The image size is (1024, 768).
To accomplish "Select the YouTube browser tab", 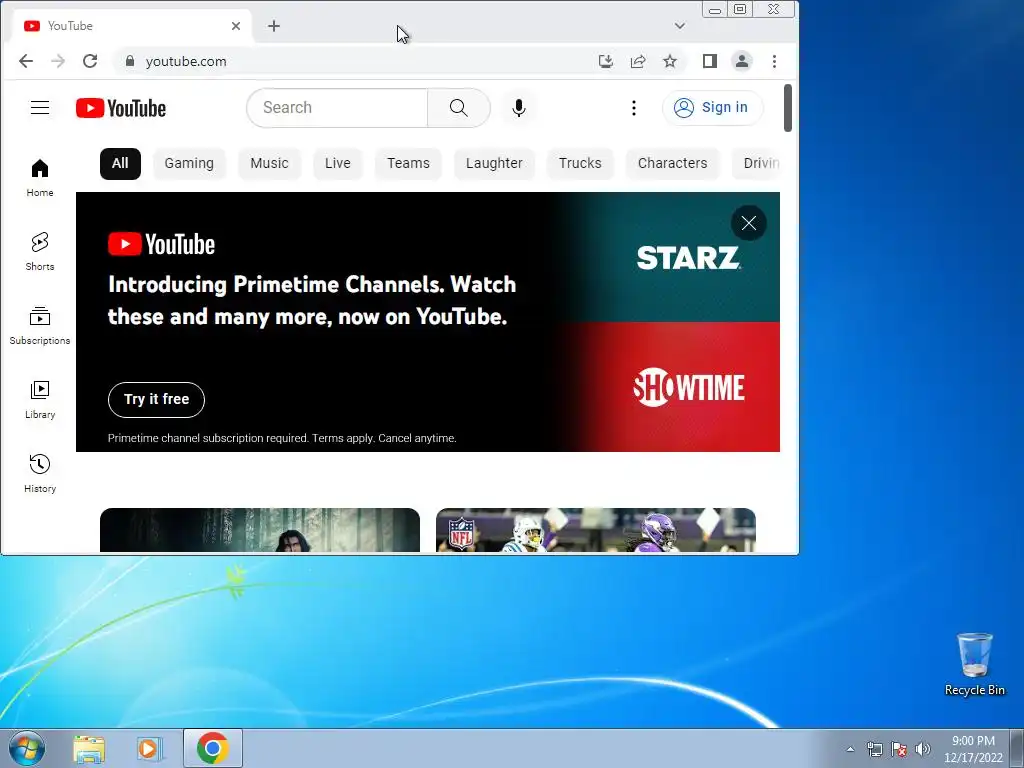I will point(133,26).
